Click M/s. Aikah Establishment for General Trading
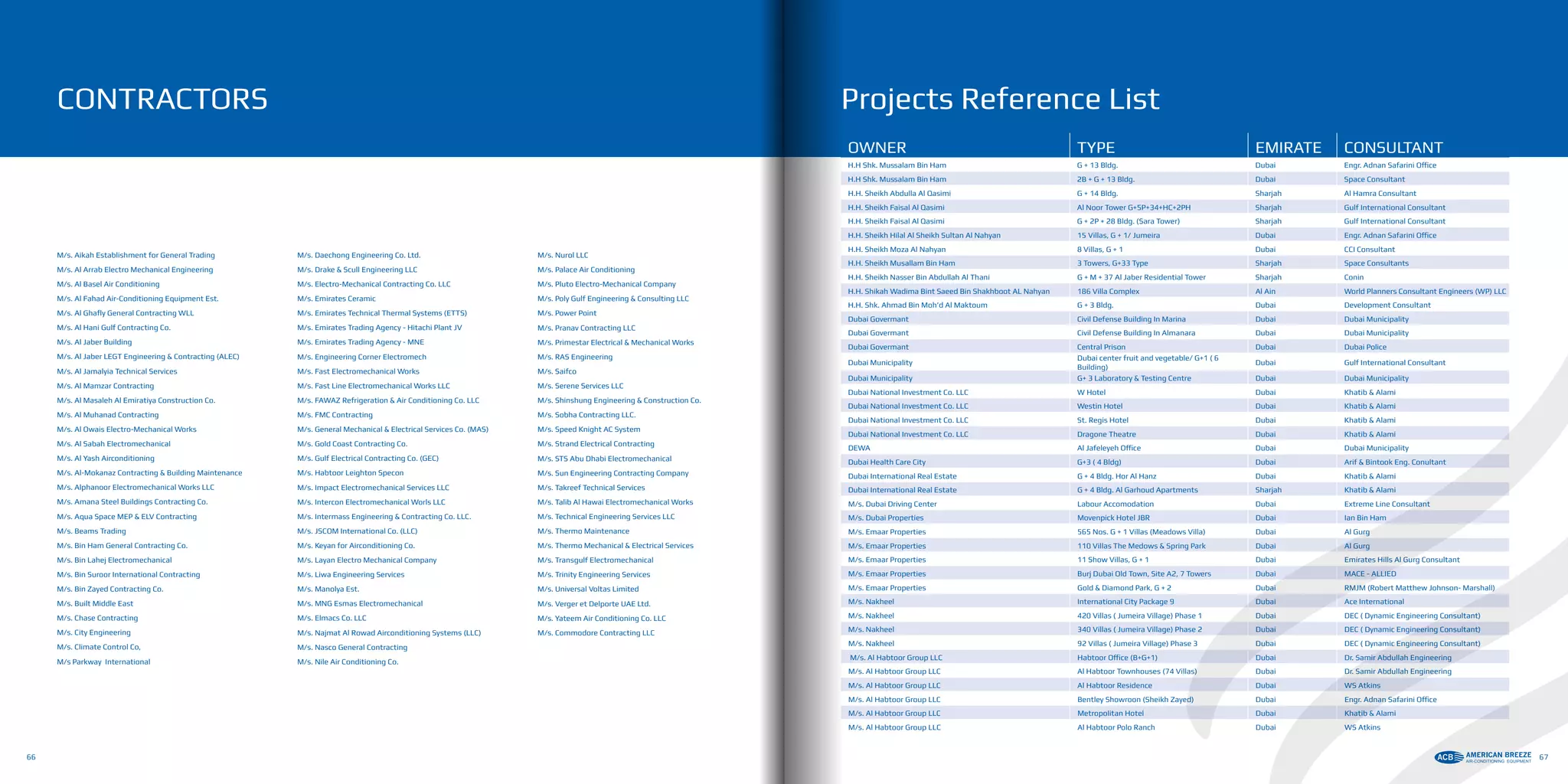This screenshot has height=784, width=1568. pyautogui.click(x=136, y=255)
